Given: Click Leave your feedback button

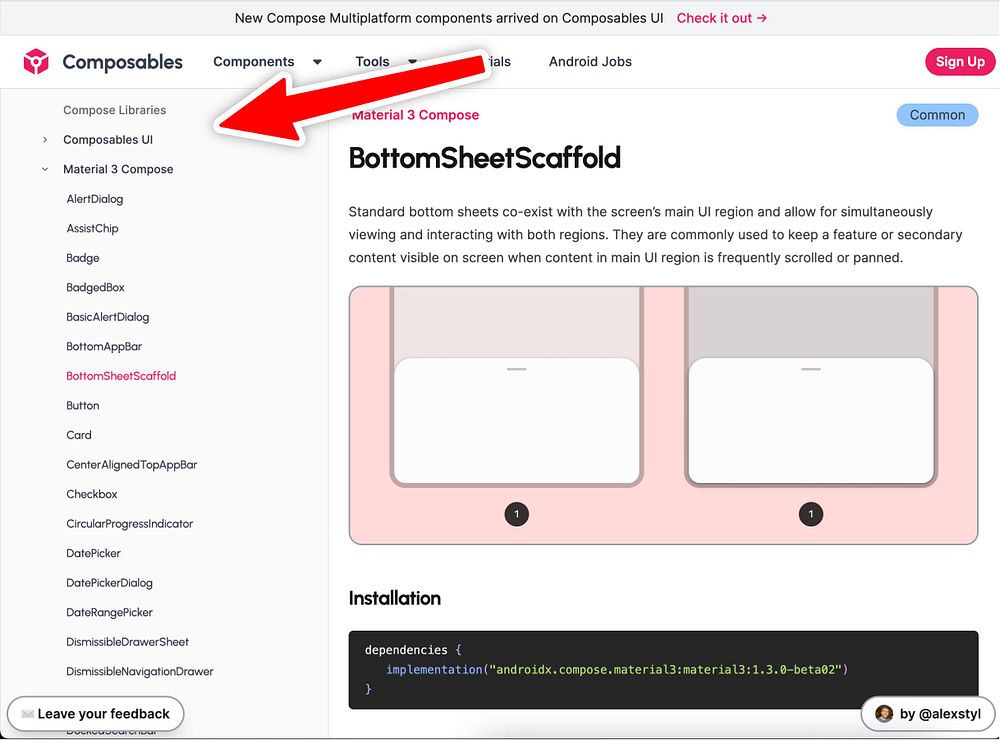Looking at the screenshot, I should click(96, 714).
